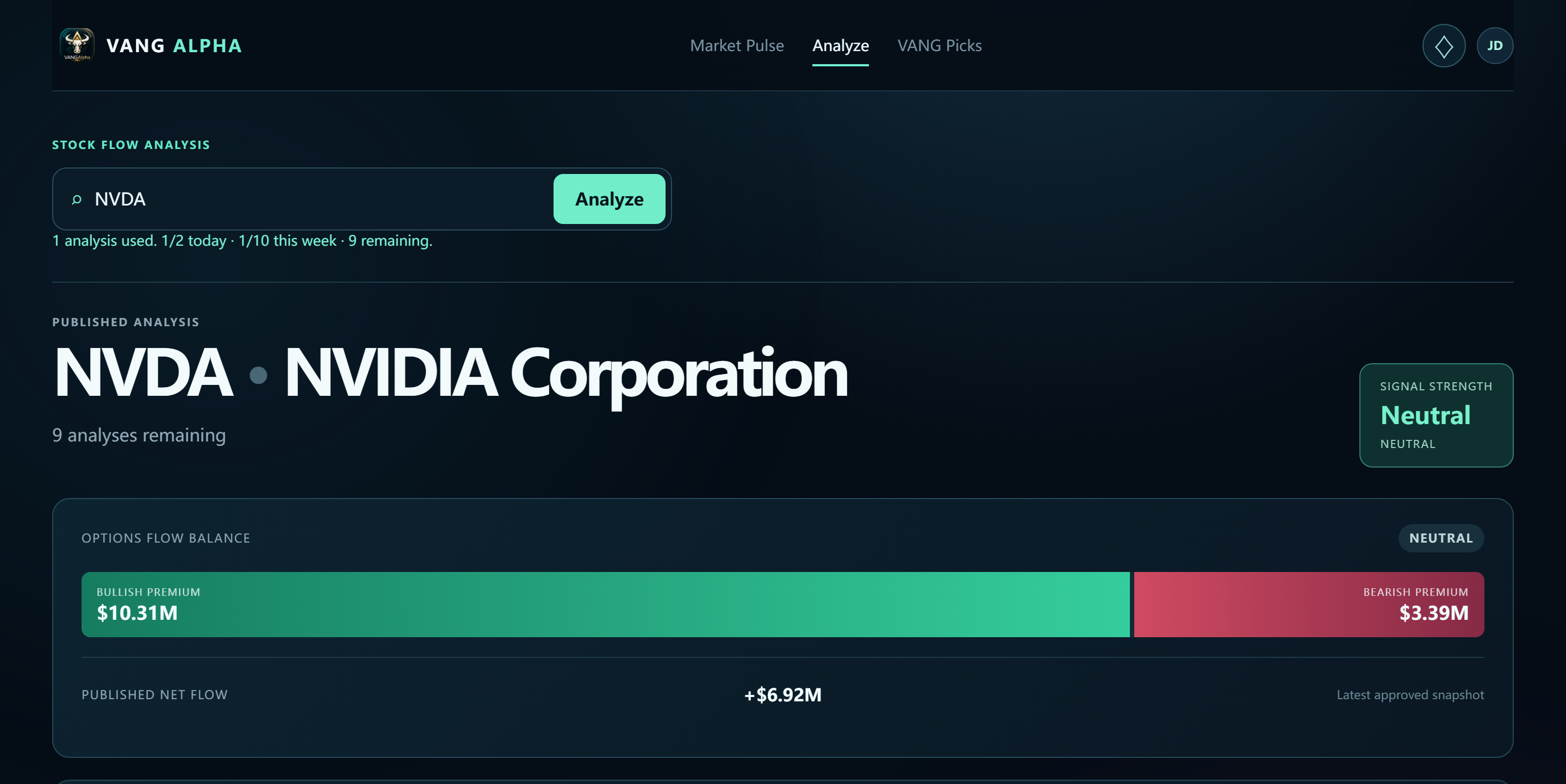1566x784 pixels.
Task: Click the '$3.39M' bearish premium value
Action: click(x=1434, y=613)
